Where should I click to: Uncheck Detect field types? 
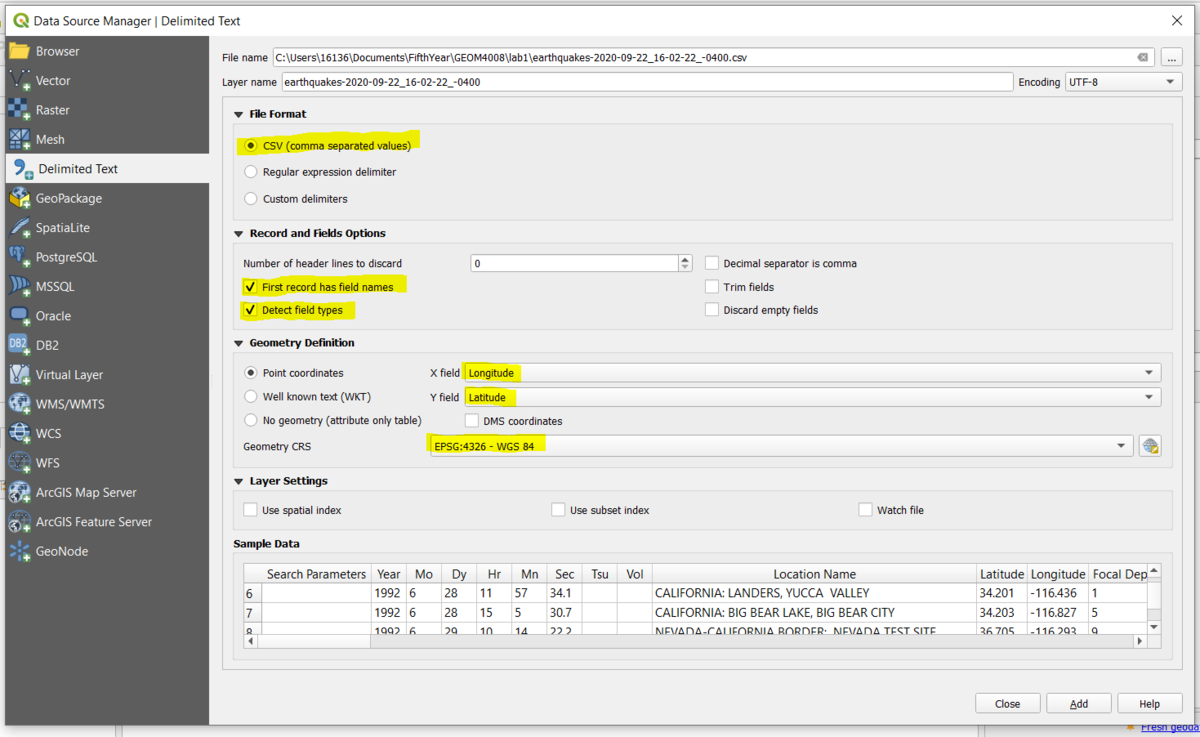[250, 310]
